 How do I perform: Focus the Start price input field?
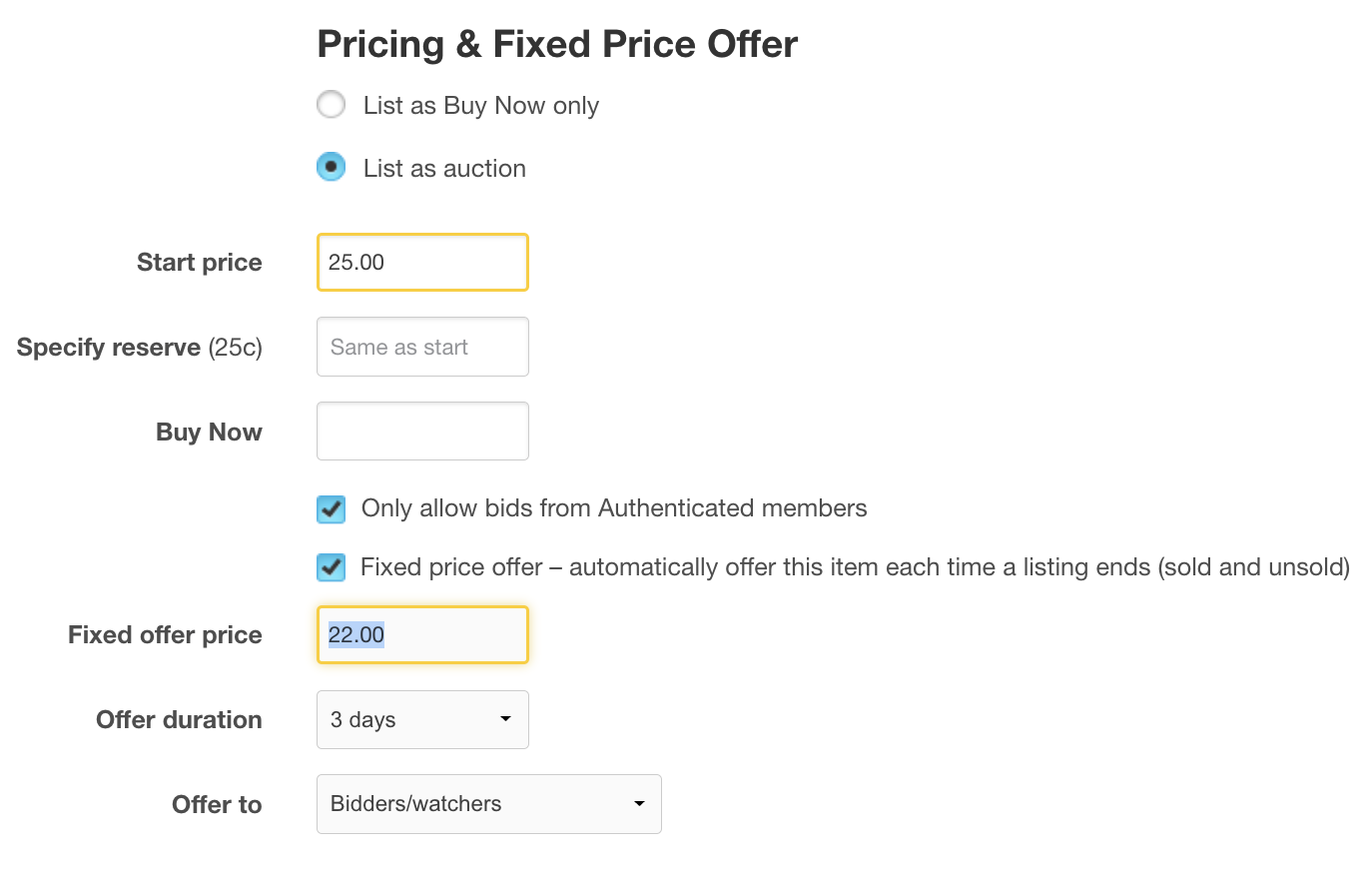pos(422,263)
